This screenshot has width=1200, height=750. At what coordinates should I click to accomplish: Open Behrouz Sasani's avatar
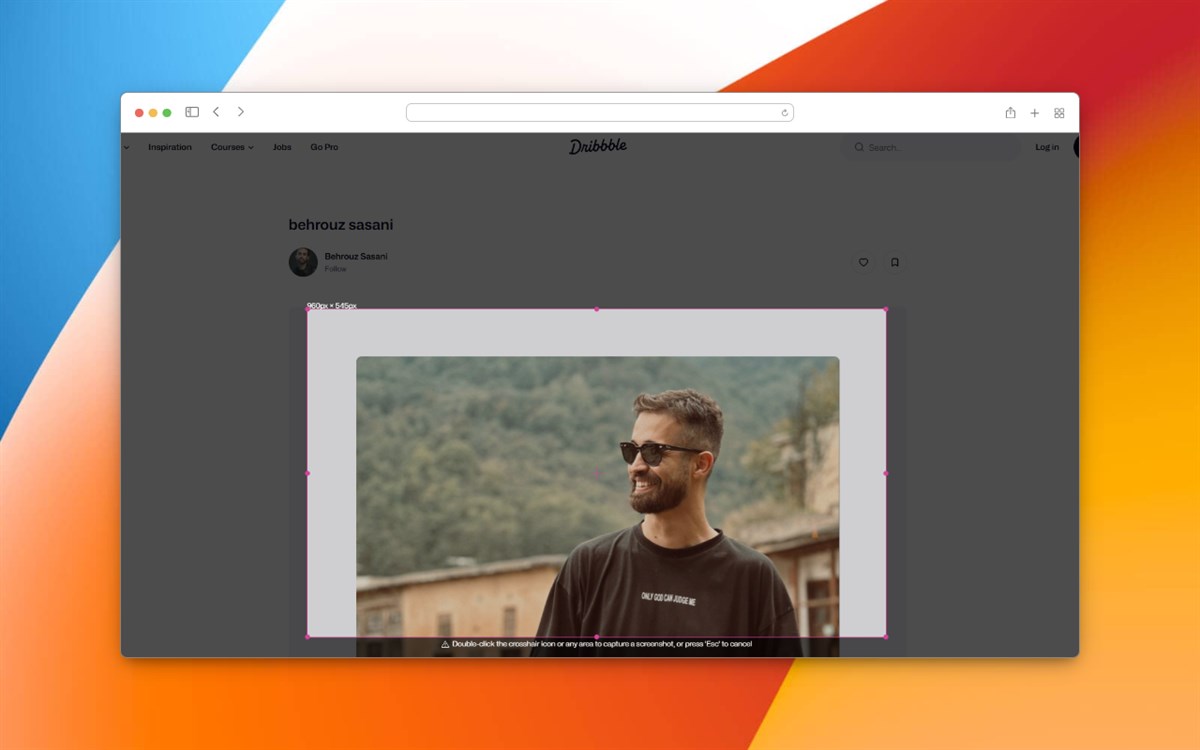[303, 262]
